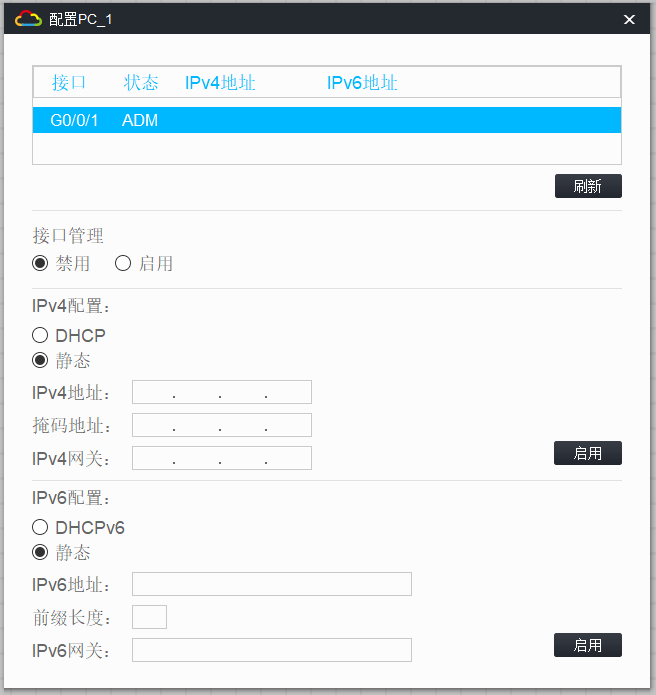Screen dimensions: 656x695
Task: Click the 接口 column header
Action: [69, 83]
